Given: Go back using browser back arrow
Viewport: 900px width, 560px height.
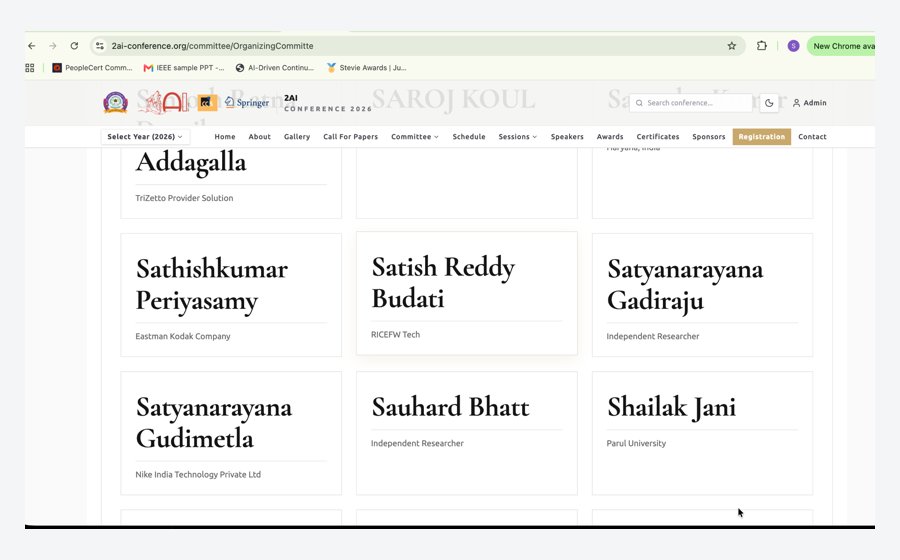Looking at the screenshot, I should coord(32,46).
